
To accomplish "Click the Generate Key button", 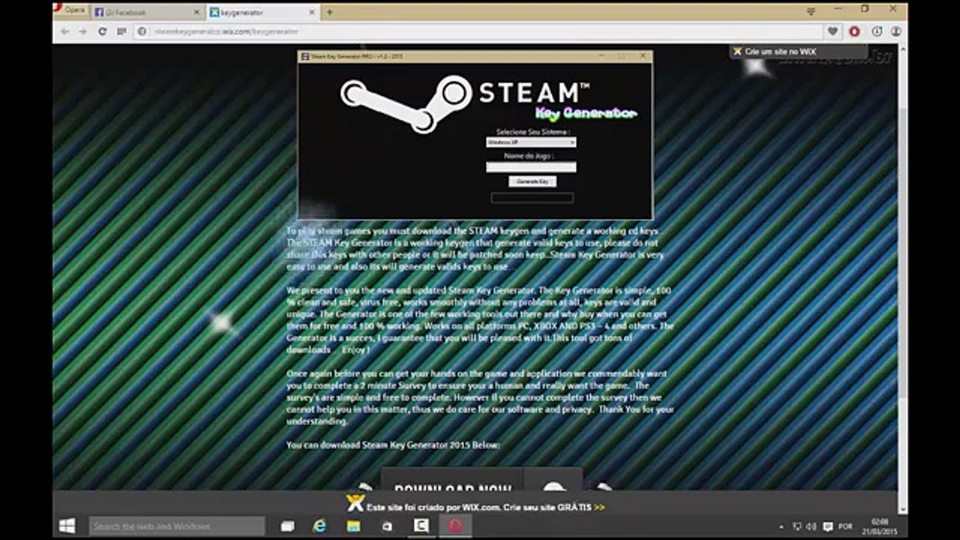I will pyautogui.click(x=532, y=181).
